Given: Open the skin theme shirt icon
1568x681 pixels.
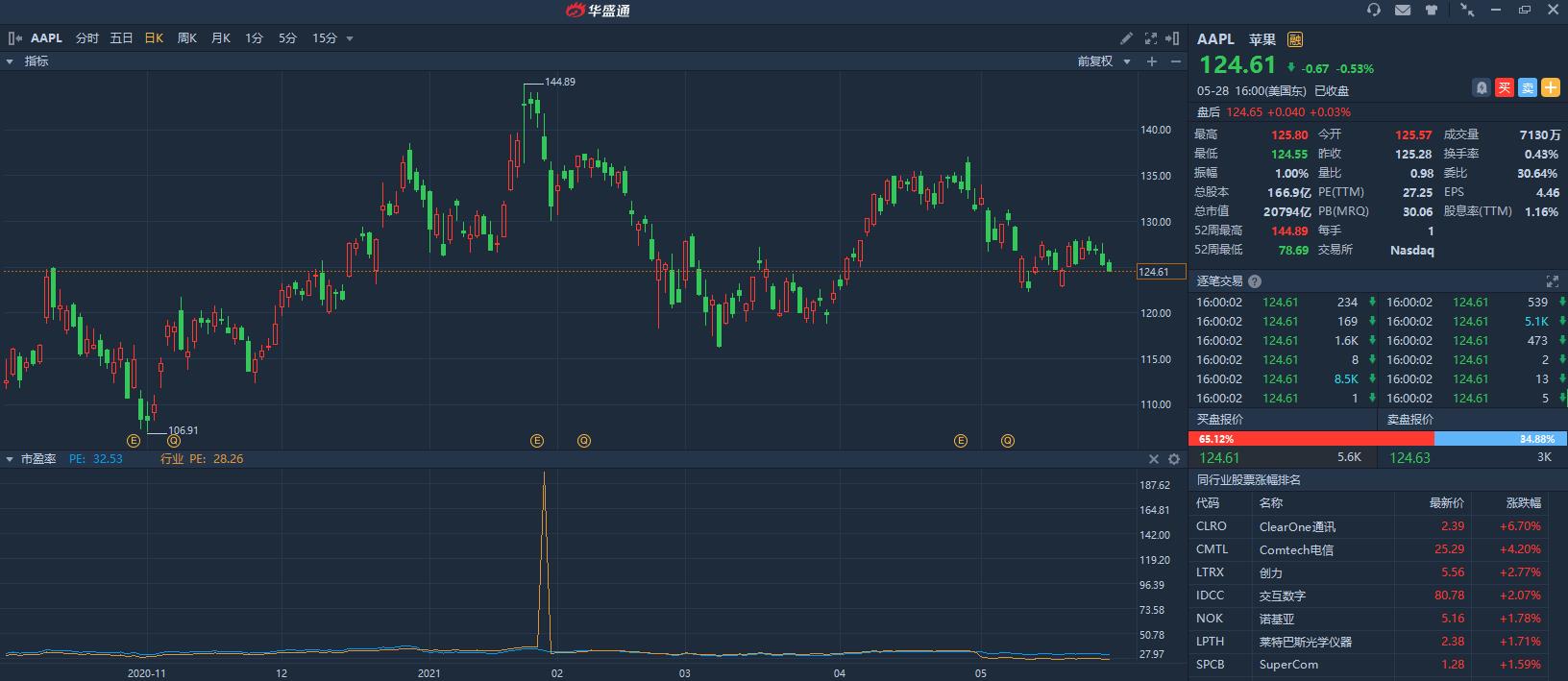Looking at the screenshot, I should point(1432,11).
